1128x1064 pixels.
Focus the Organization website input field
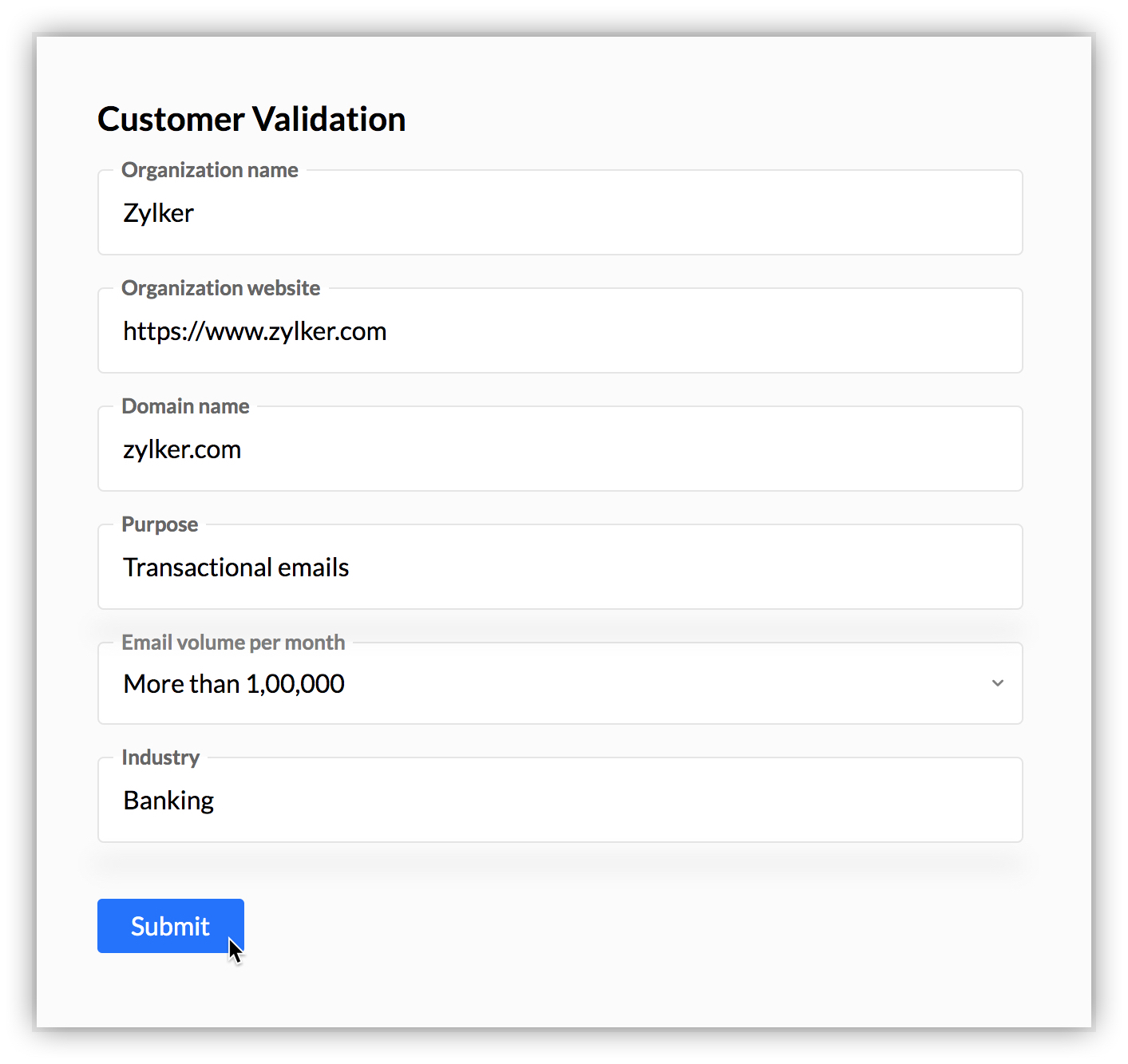(x=560, y=330)
